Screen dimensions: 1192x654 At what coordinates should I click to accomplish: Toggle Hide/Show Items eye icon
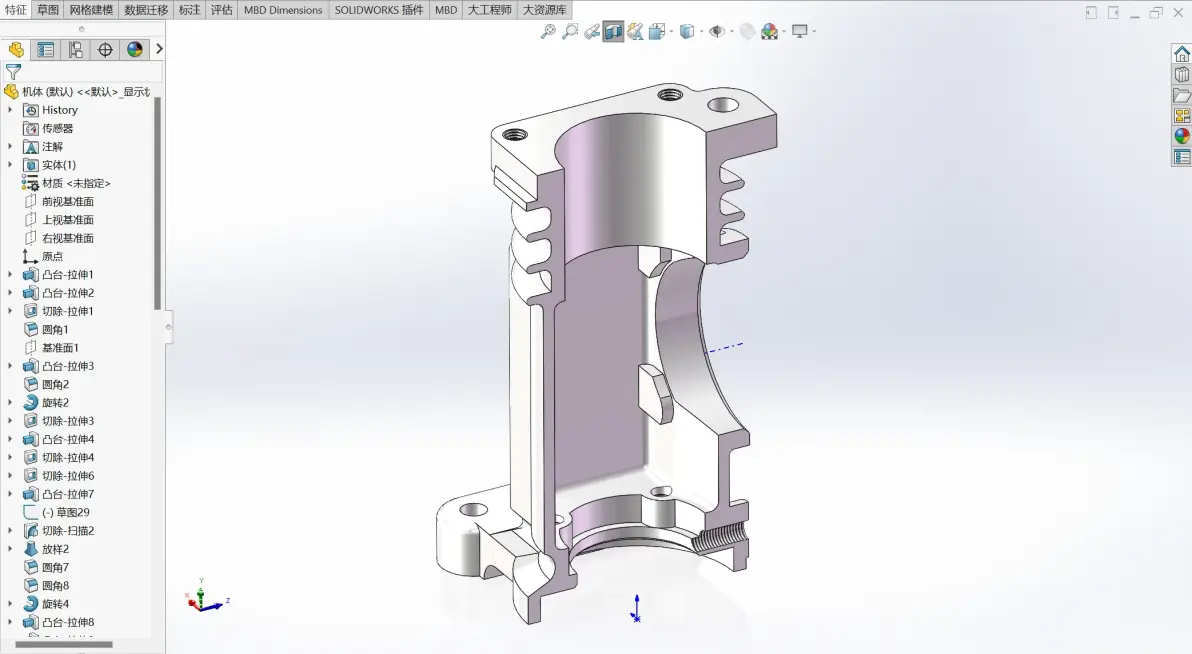click(716, 31)
